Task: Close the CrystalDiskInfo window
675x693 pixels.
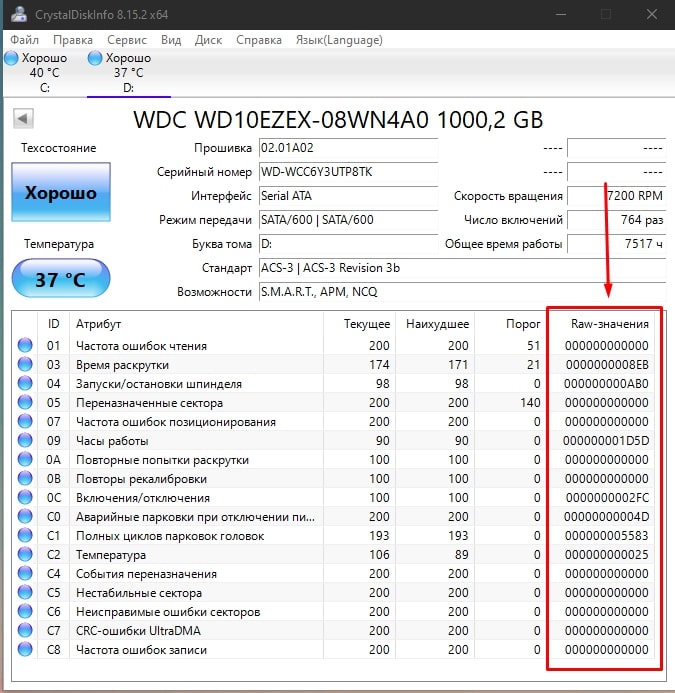Action: pos(652,14)
